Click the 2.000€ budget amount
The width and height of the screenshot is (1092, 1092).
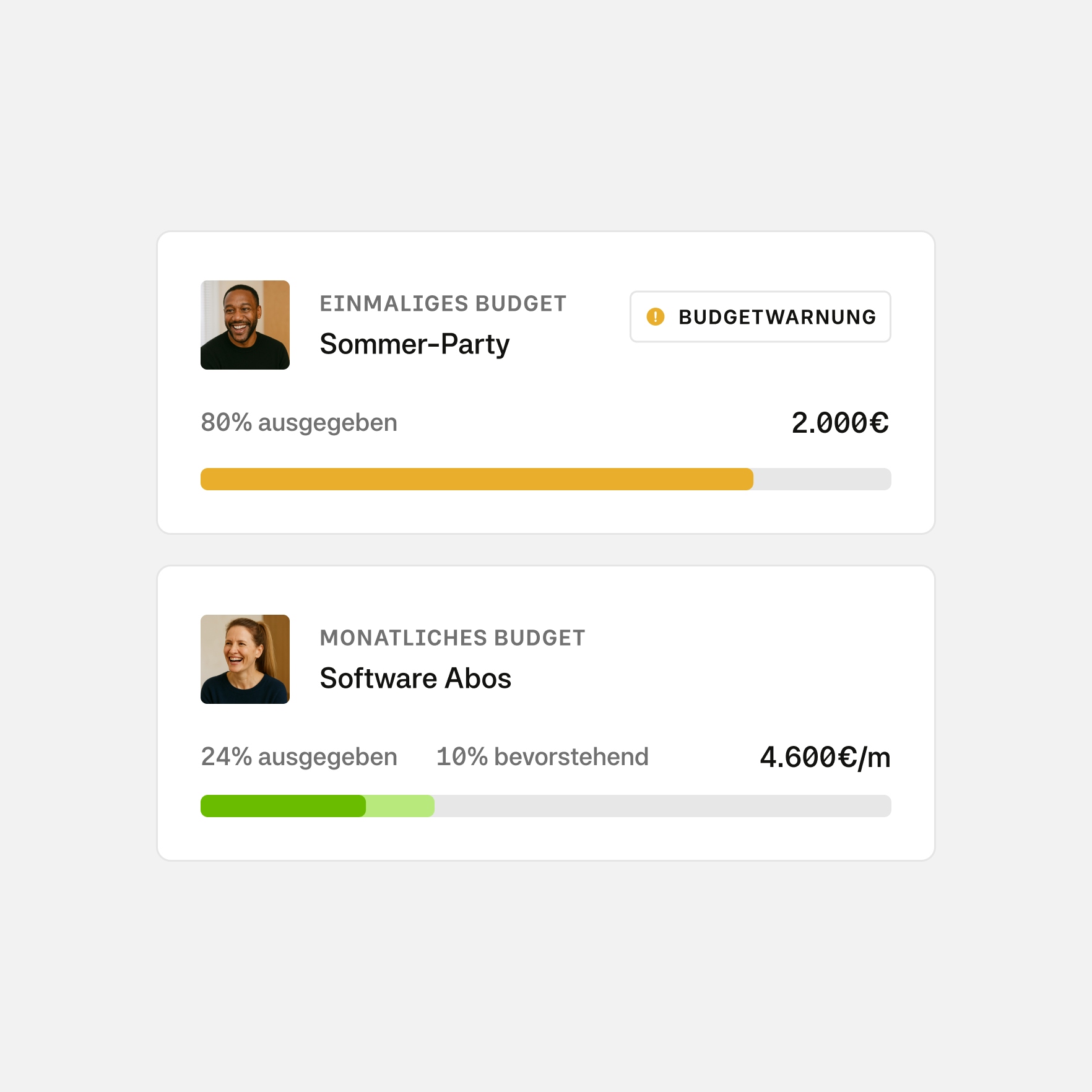coord(840,423)
